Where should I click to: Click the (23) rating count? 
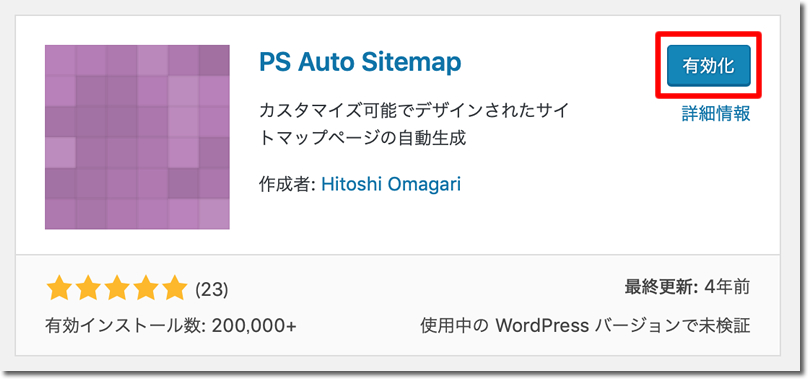click(x=211, y=289)
